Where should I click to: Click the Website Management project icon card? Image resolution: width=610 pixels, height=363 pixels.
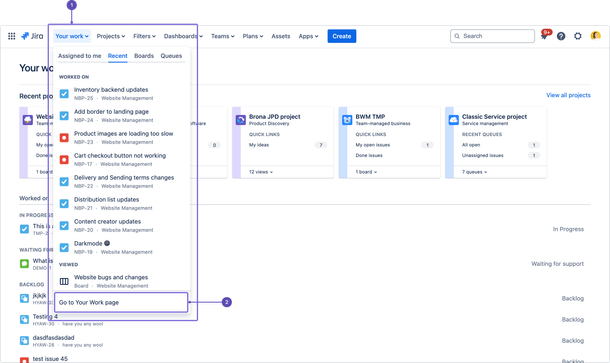pos(28,120)
